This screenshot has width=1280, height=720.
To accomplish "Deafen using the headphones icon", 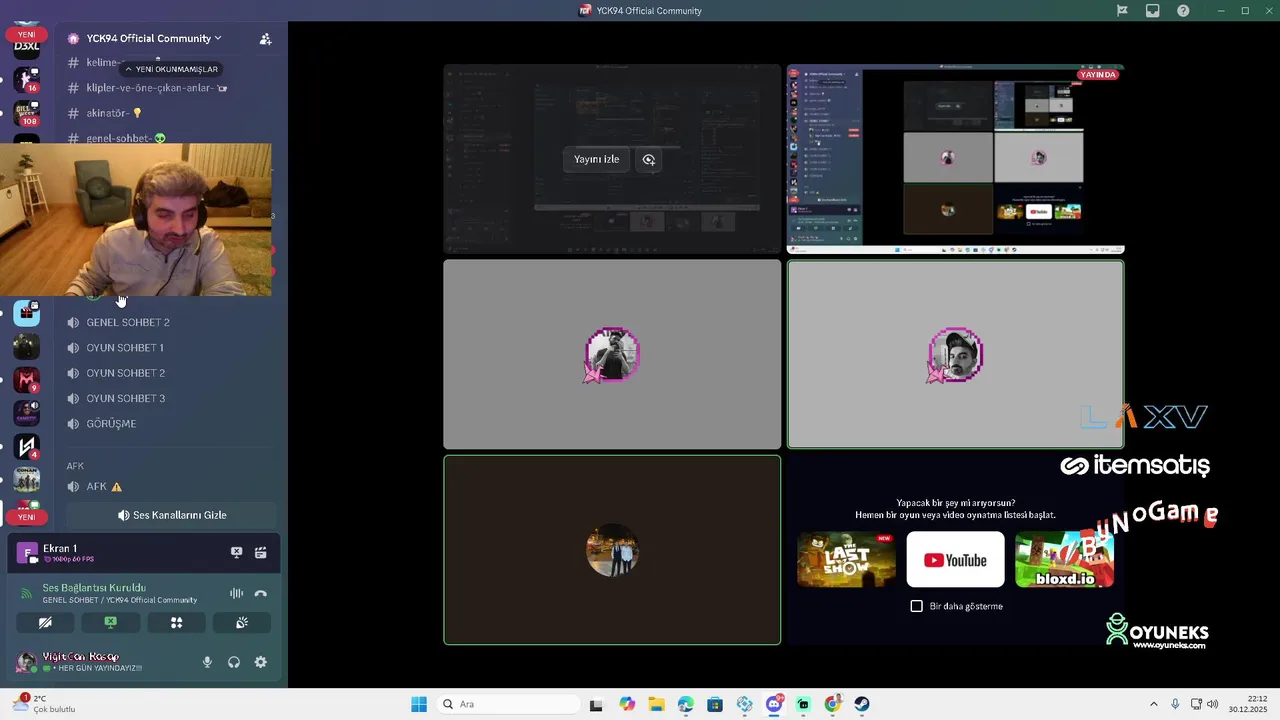I will point(234,662).
